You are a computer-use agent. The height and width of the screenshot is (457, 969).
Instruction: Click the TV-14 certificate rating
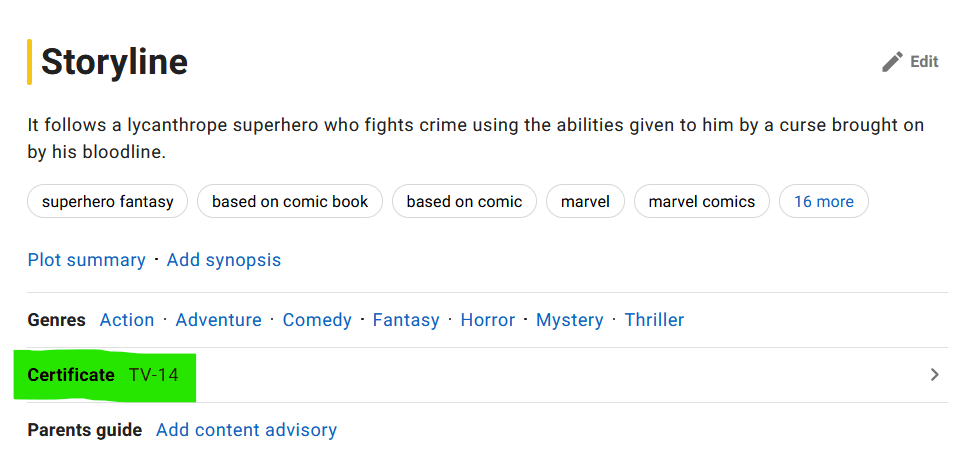pos(154,375)
